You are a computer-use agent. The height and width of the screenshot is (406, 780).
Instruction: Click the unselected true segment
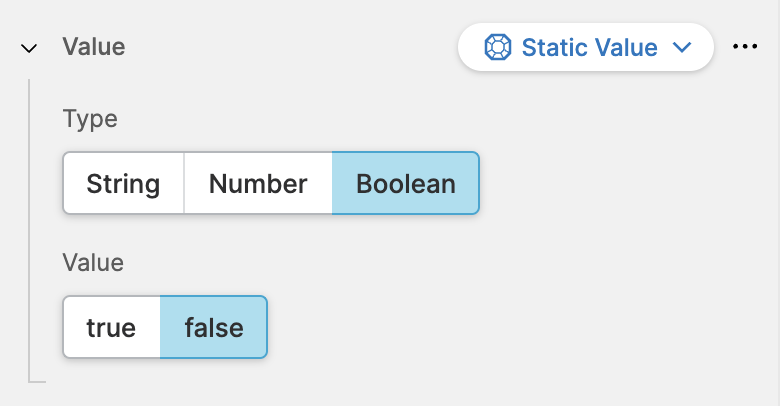click(111, 327)
